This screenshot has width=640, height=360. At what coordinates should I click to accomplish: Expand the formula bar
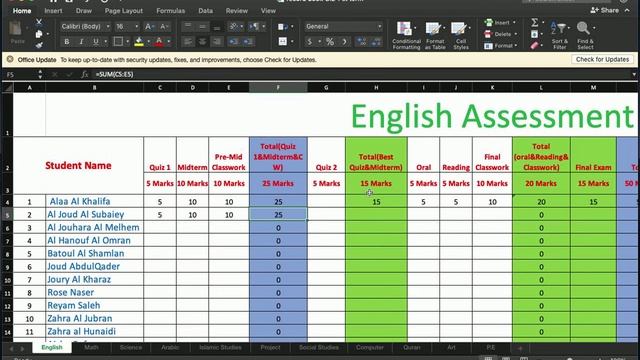click(634, 75)
